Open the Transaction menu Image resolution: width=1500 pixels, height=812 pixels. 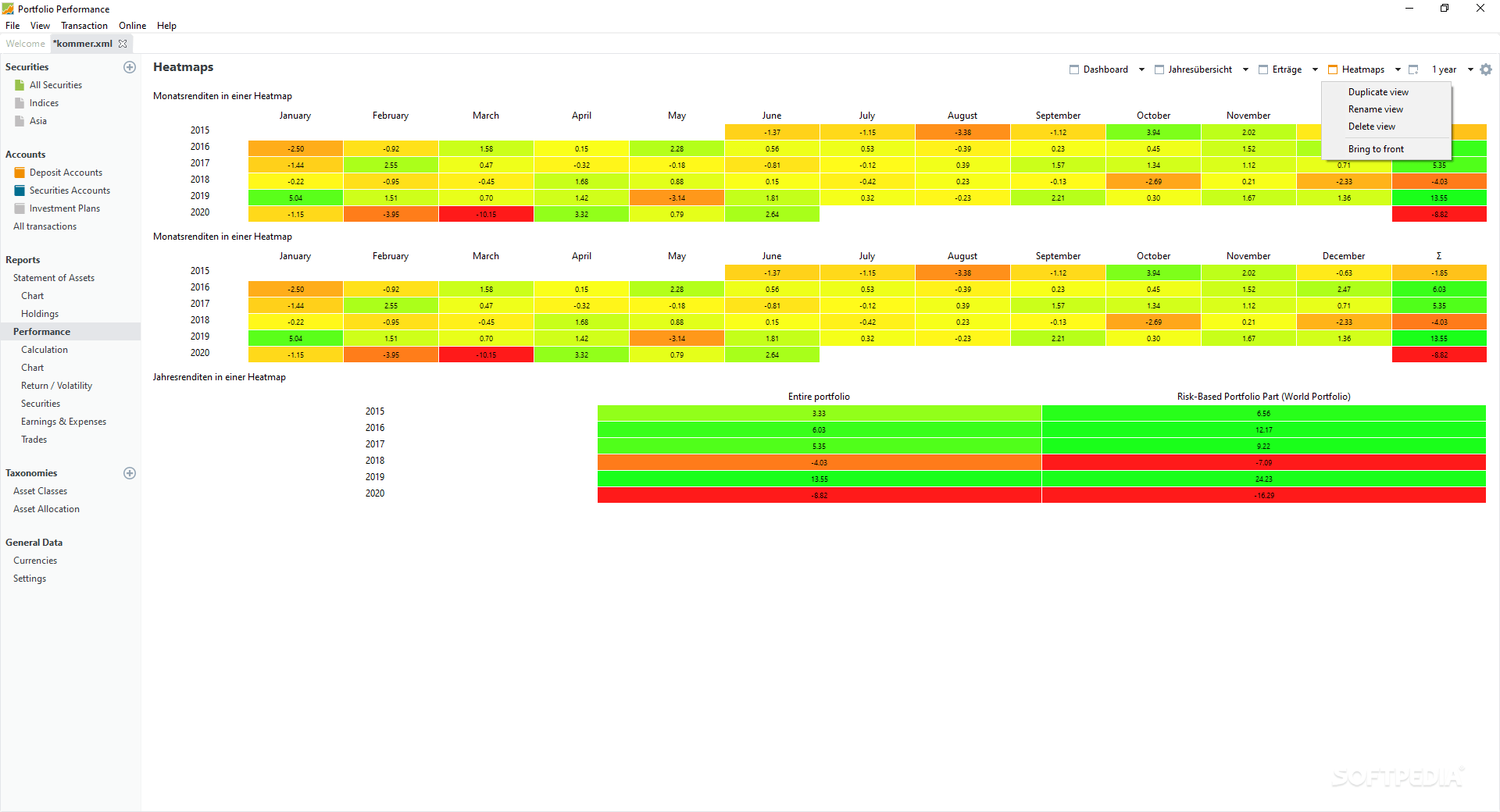(x=84, y=25)
